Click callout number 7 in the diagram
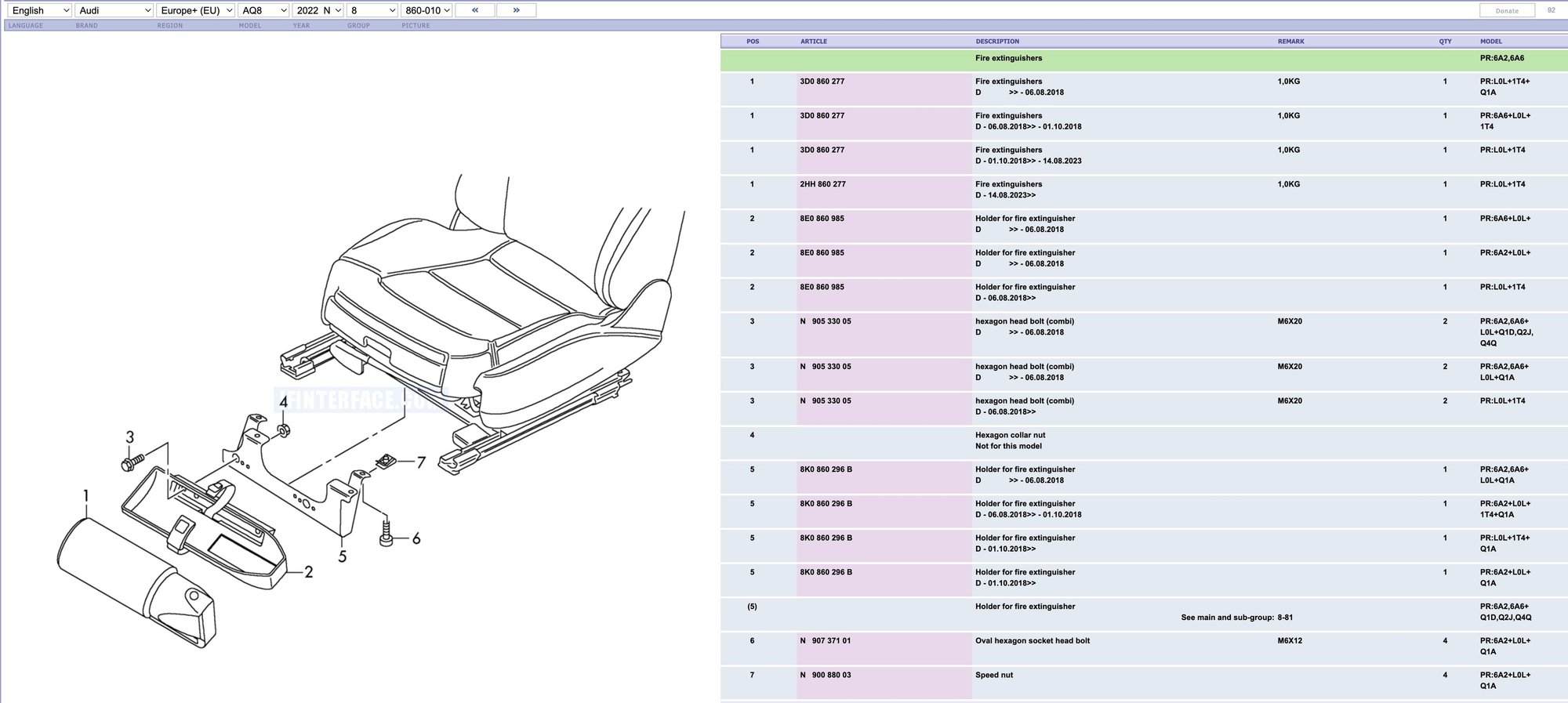Viewport: 1568px width, 703px height. (x=421, y=462)
